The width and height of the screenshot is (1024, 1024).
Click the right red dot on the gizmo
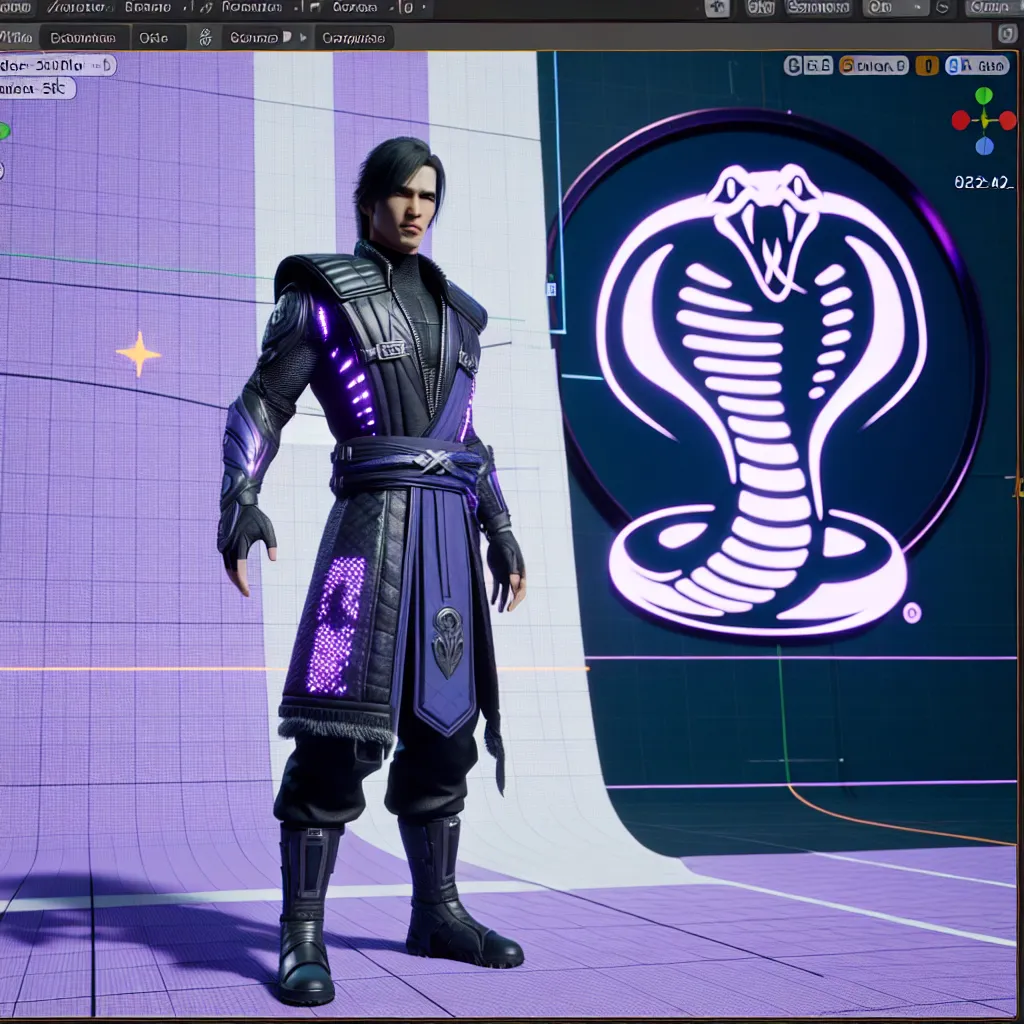click(x=1007, y=120)
